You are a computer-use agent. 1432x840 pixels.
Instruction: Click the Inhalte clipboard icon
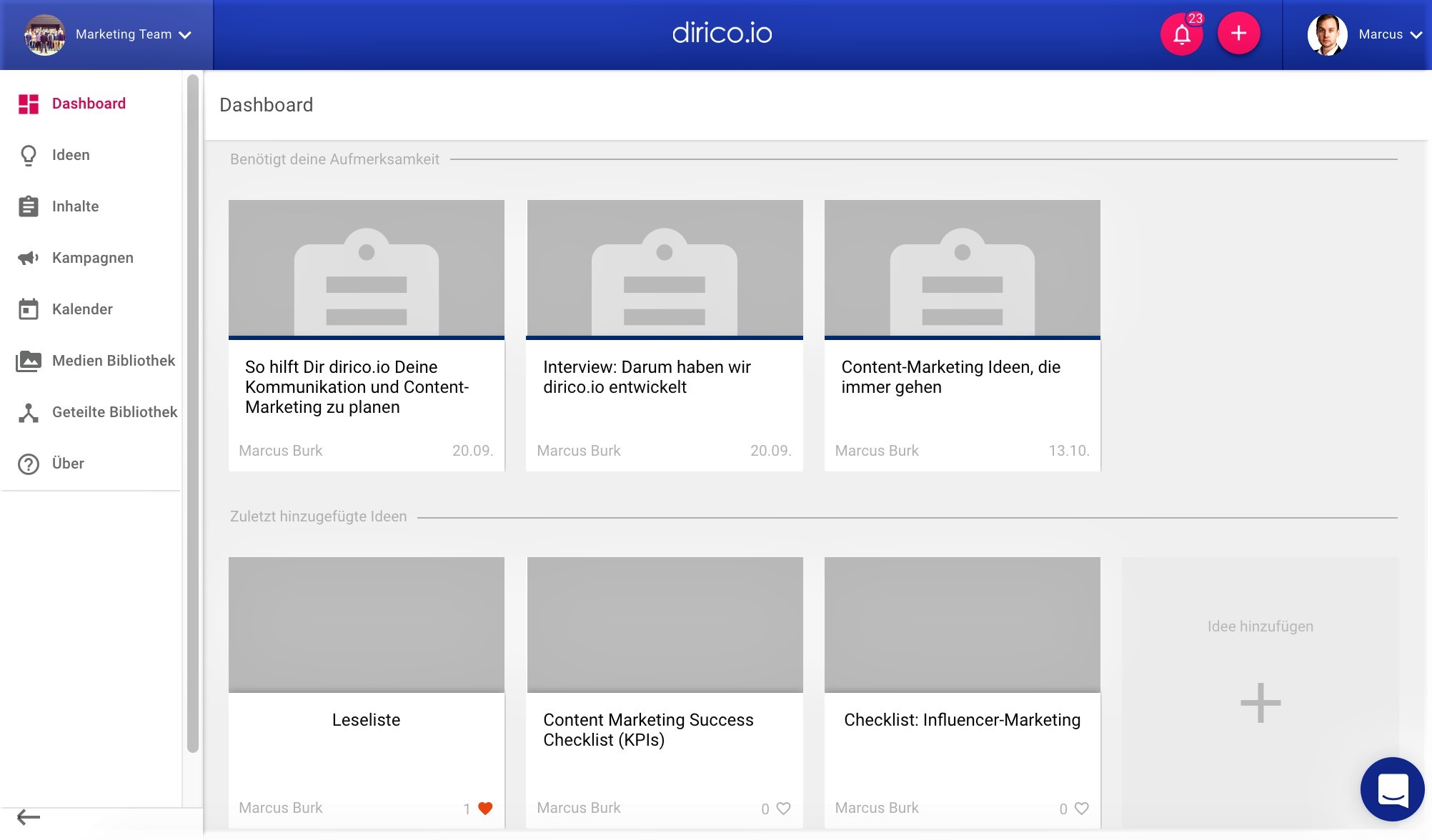click(x=29, y=206)
